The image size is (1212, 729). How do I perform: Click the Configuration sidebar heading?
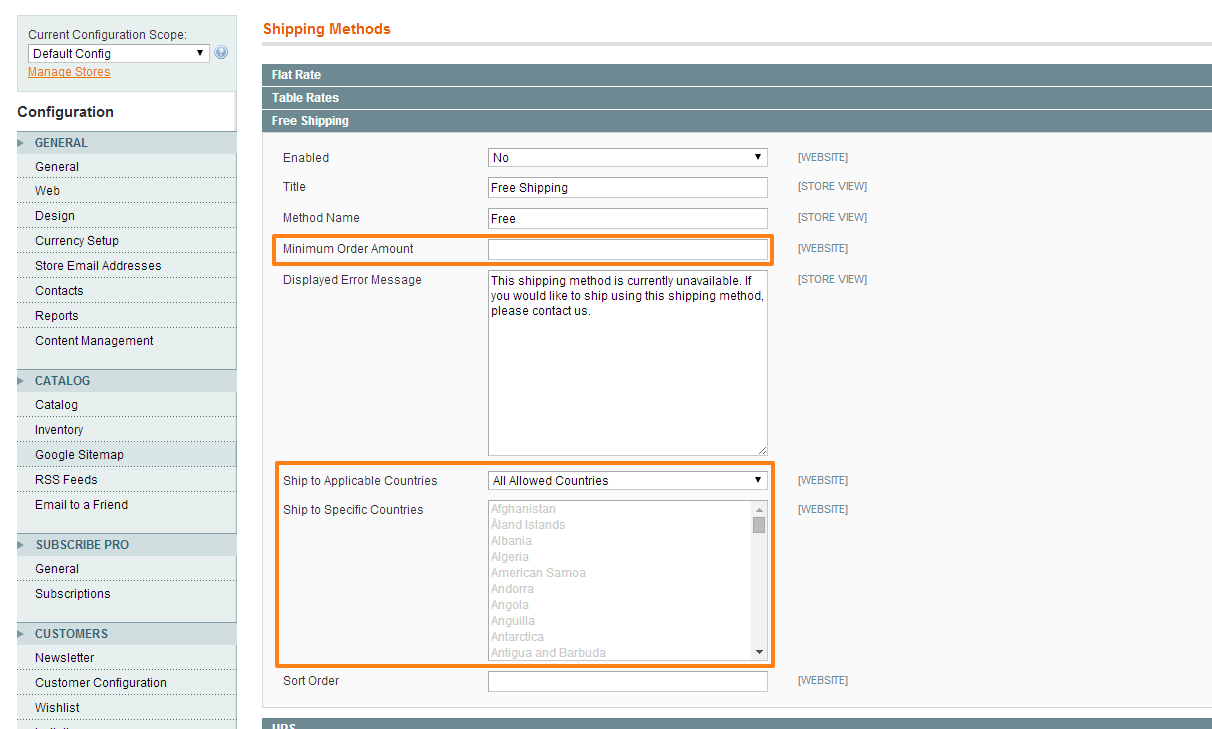(x=66, y=112)
